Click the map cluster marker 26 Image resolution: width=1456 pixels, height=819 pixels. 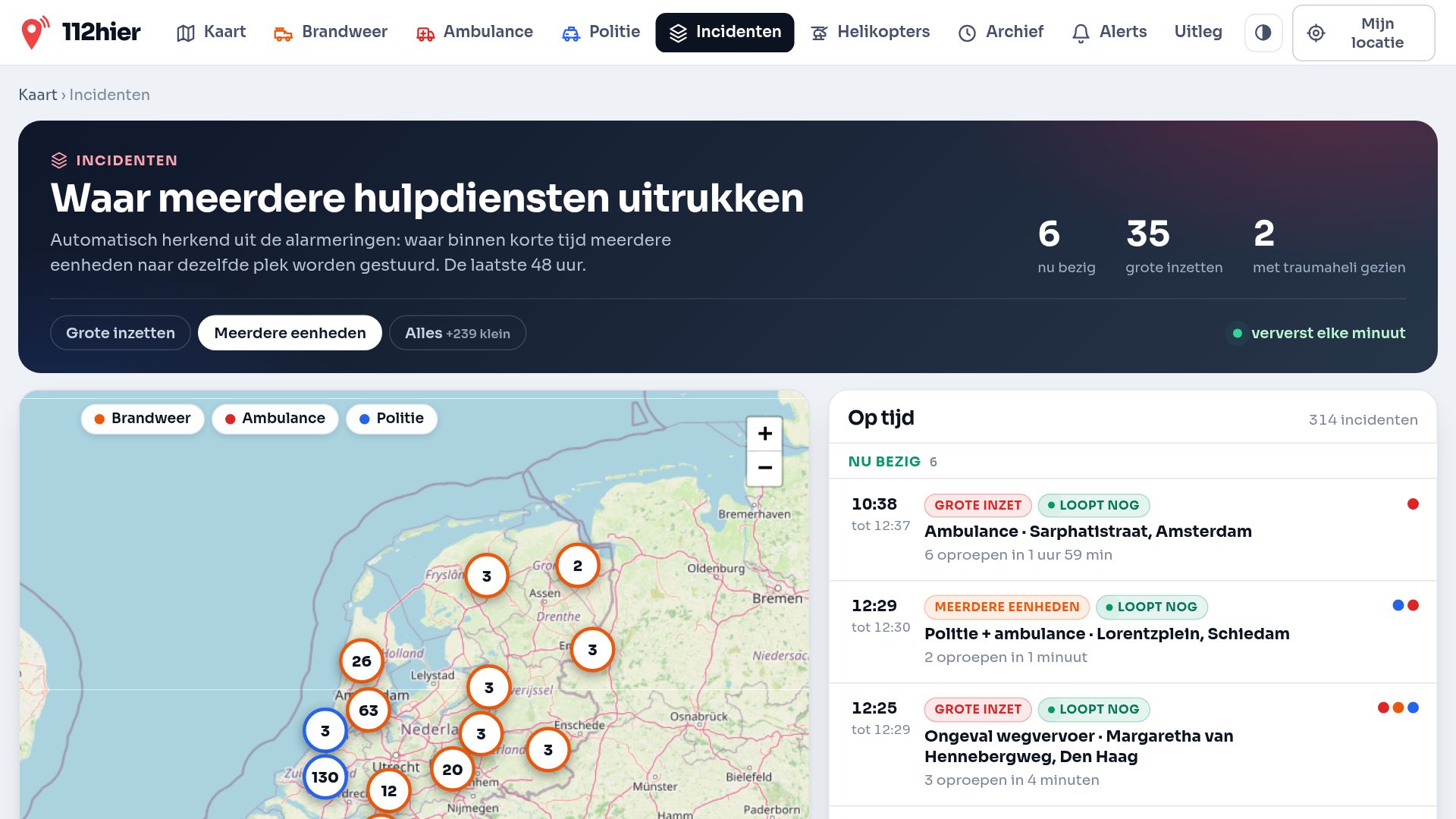[x=362, y=661]
